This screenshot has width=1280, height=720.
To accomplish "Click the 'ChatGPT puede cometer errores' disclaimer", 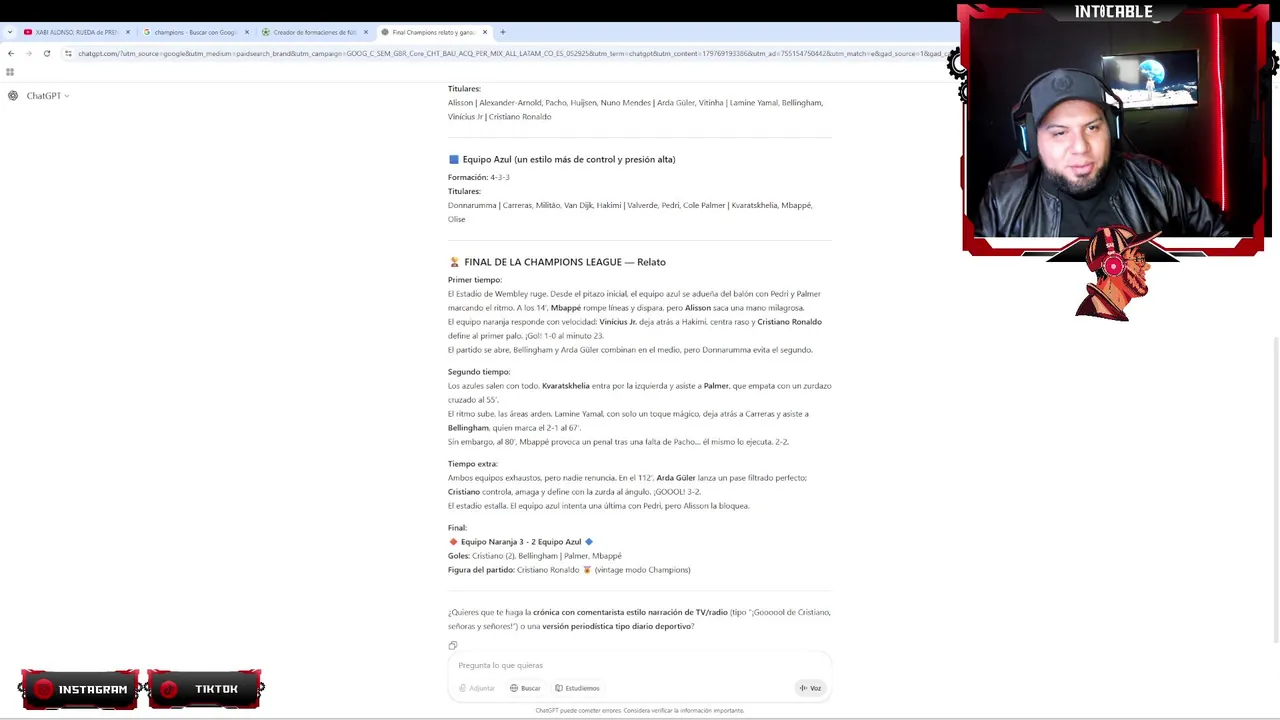I will click(x=640, y=710).
